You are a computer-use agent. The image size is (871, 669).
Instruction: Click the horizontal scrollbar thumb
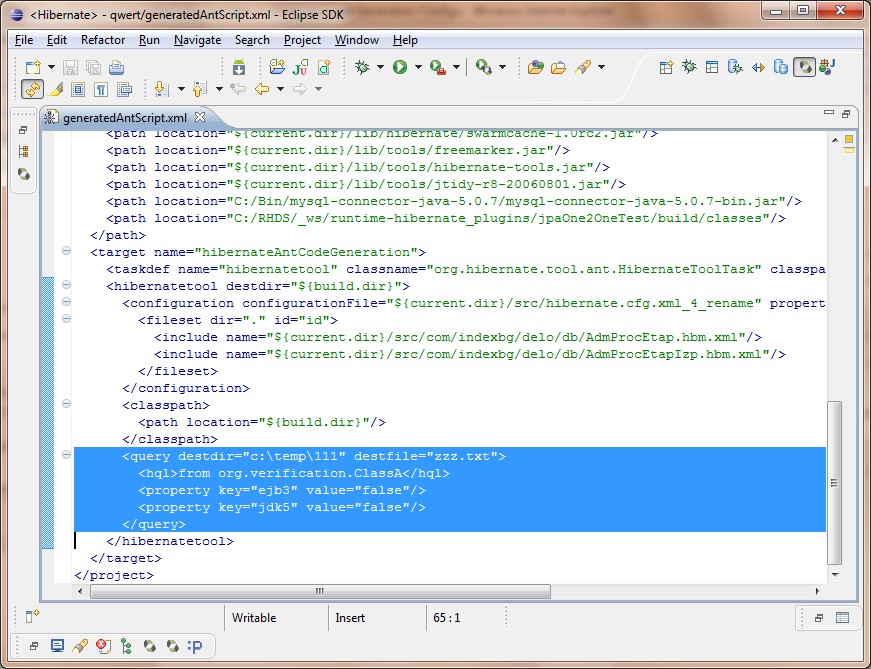pos(320,591)
